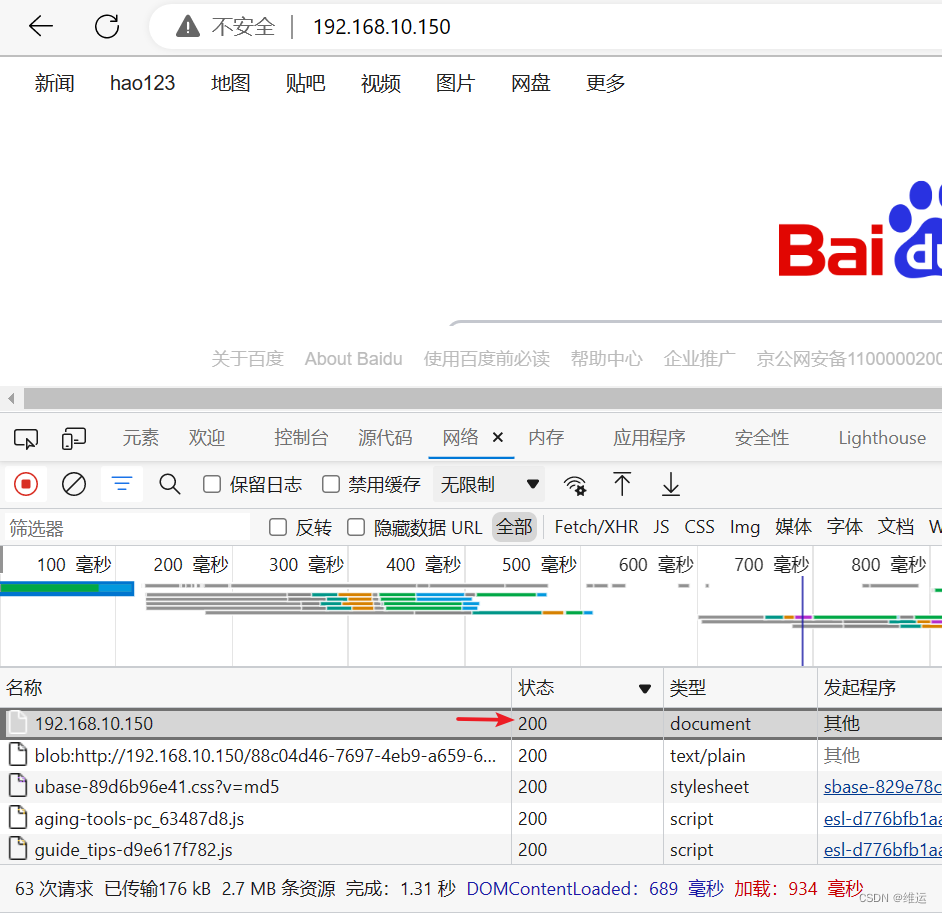Screen dimensions: 942x913
Task: Switch to the 元素 tab
Action: (141, 438)
